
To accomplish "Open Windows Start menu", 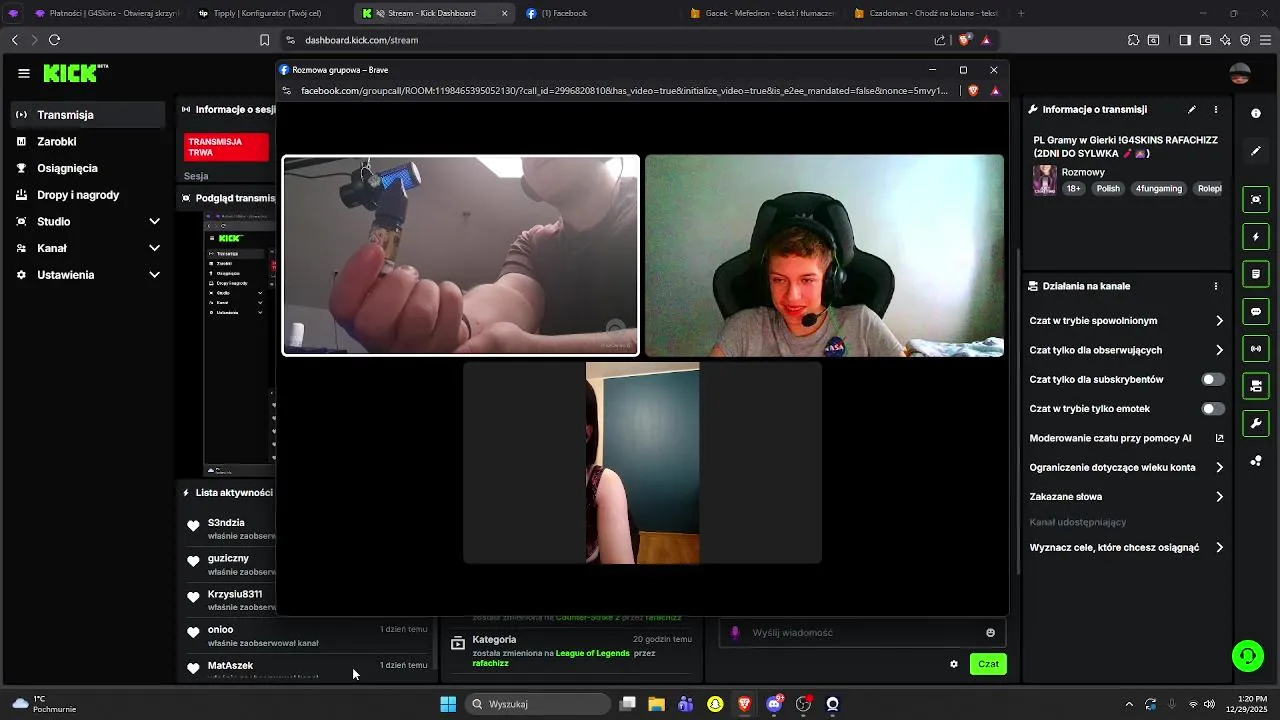I will [x=448, y=704].
